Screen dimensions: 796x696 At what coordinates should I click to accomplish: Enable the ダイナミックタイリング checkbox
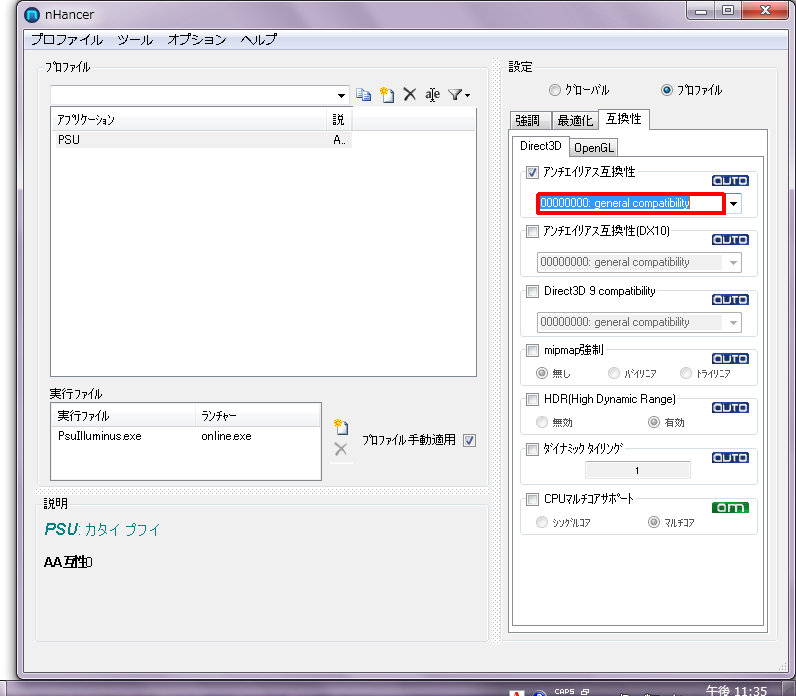coord(532,450)
